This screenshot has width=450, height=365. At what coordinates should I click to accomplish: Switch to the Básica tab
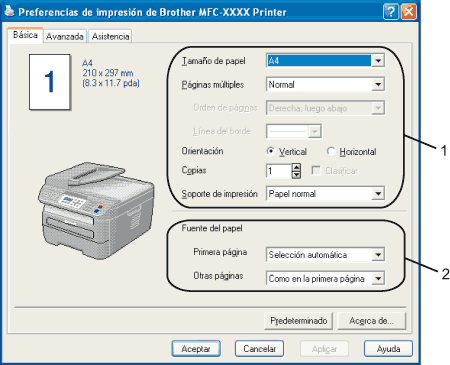(25, 35)
